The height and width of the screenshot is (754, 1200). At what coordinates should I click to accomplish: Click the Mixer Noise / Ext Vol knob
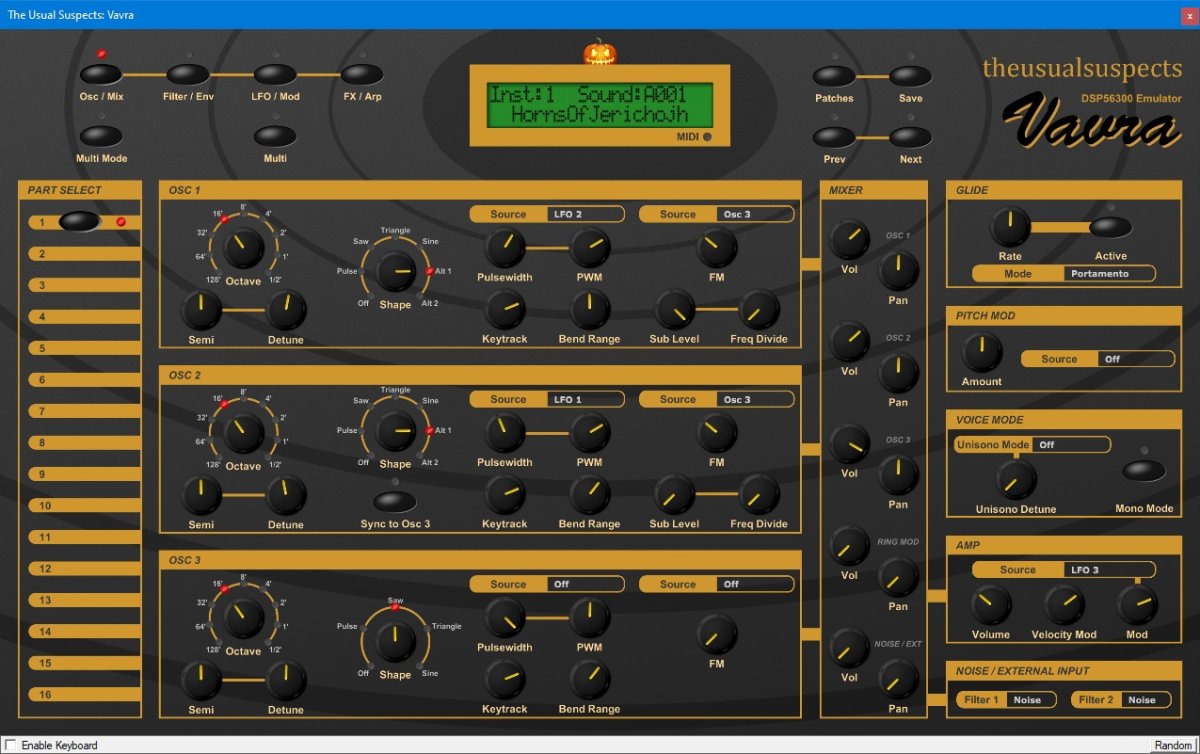[849, 648]
